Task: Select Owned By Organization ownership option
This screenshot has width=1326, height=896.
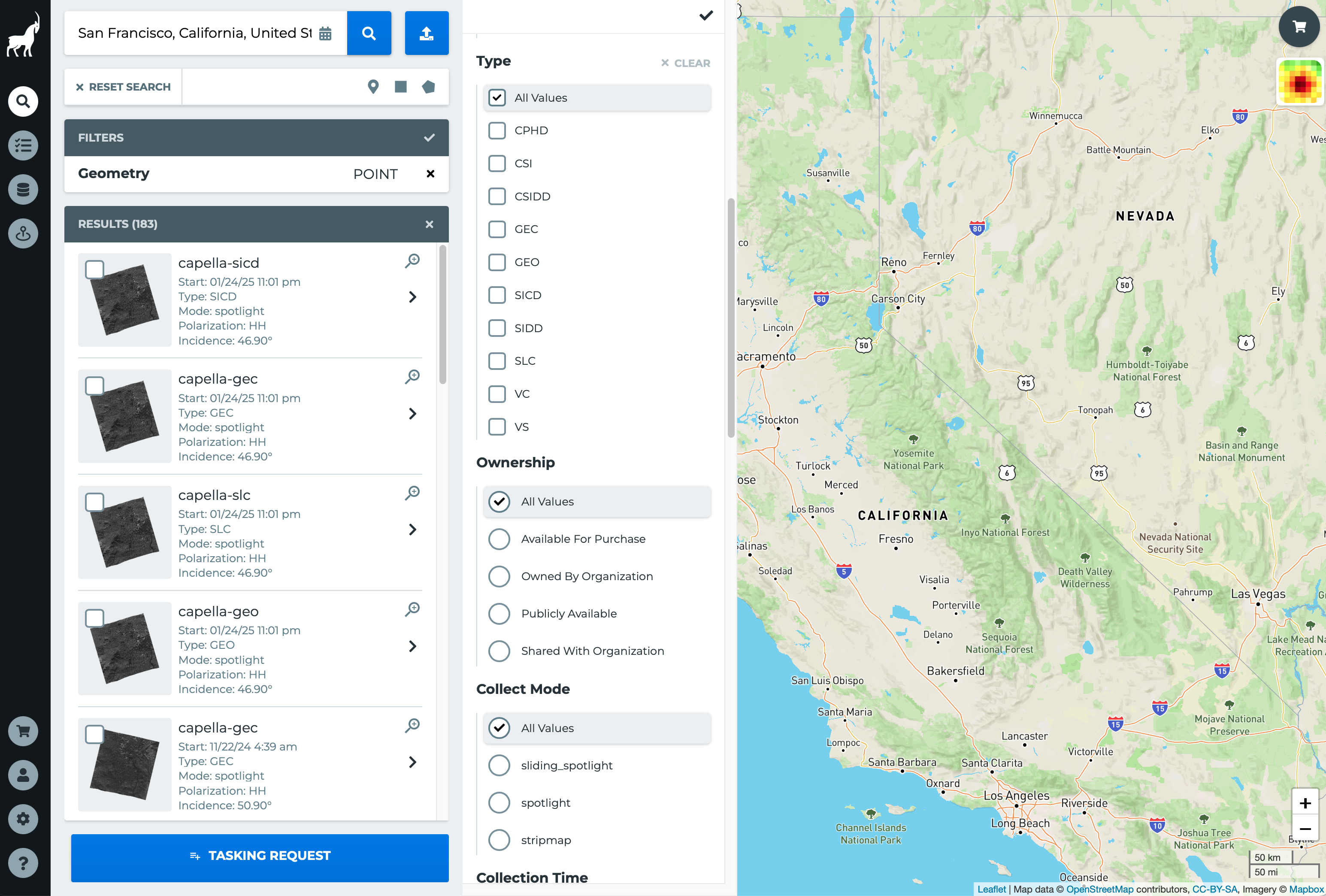Action: (499, 576)
